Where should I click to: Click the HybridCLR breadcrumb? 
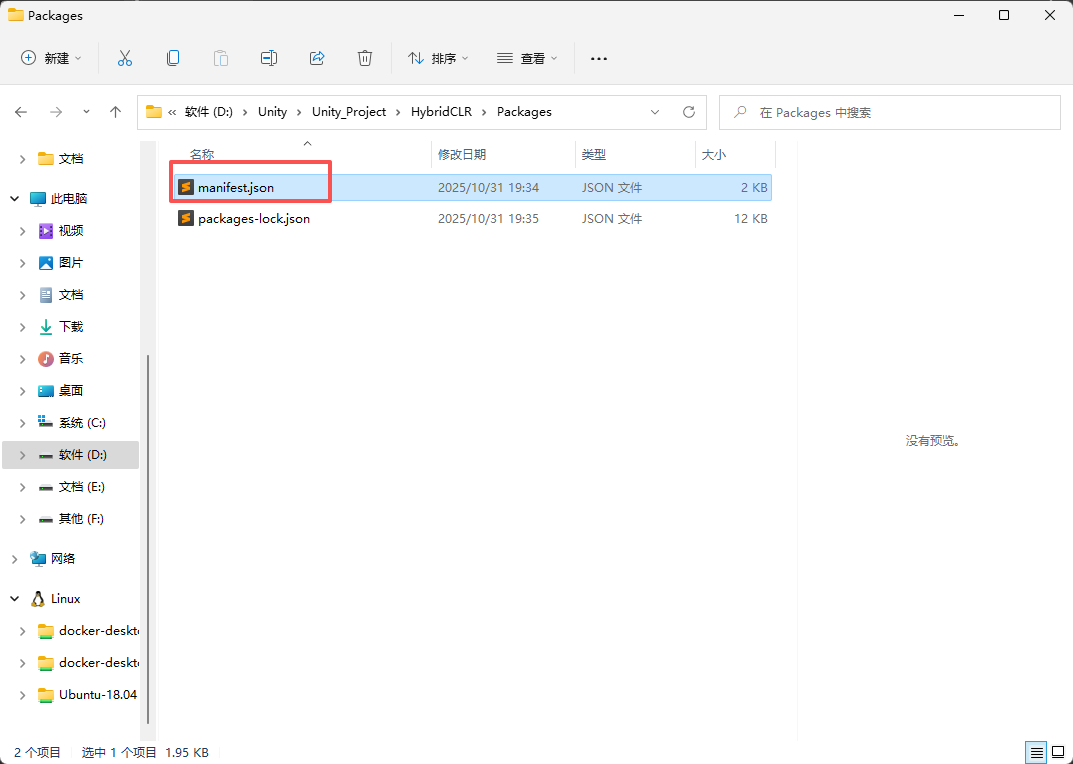(x=441, y=112)
